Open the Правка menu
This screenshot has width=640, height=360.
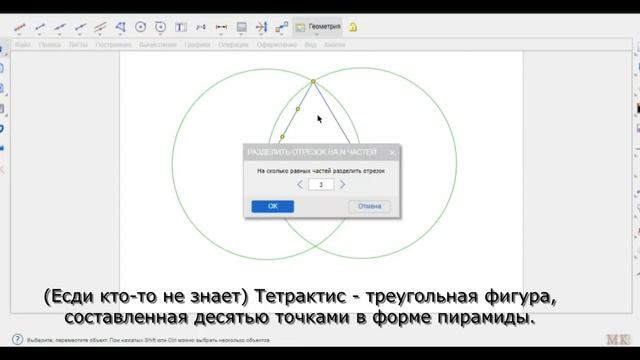point(50,45)
